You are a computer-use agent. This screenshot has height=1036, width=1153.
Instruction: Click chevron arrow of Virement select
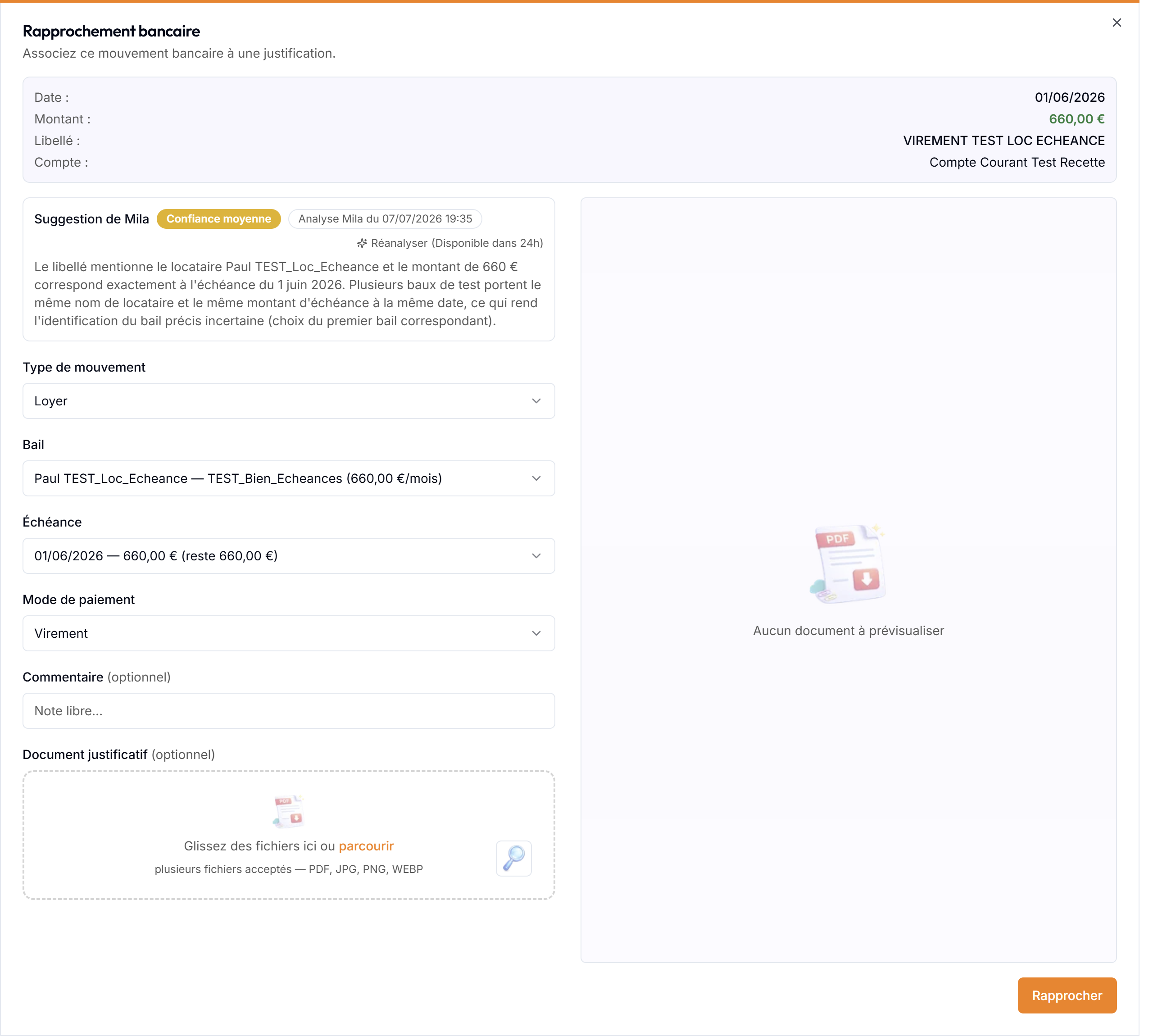(x=536, y=633)
